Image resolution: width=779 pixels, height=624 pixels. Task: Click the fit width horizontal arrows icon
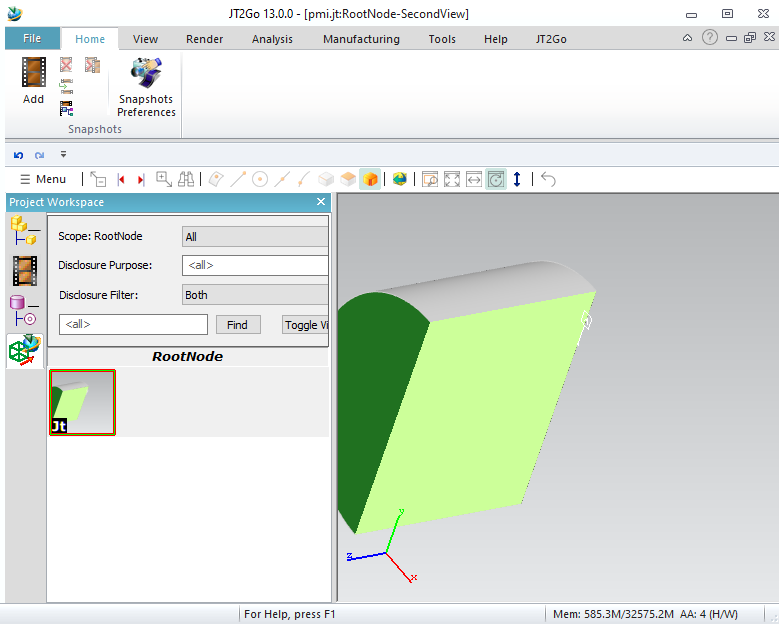[x=473, y=179]
